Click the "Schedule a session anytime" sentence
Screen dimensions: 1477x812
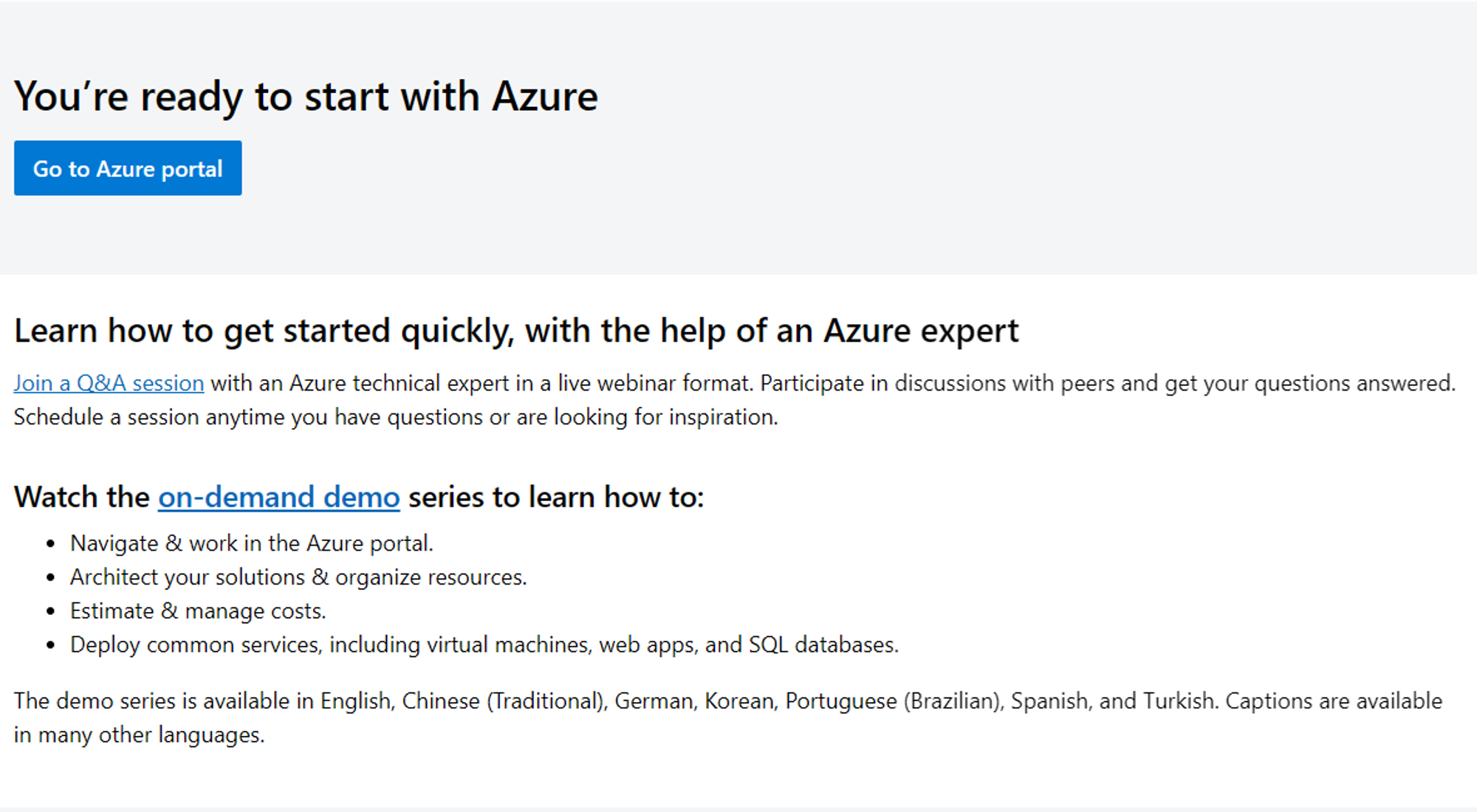[x=396, y=417]
